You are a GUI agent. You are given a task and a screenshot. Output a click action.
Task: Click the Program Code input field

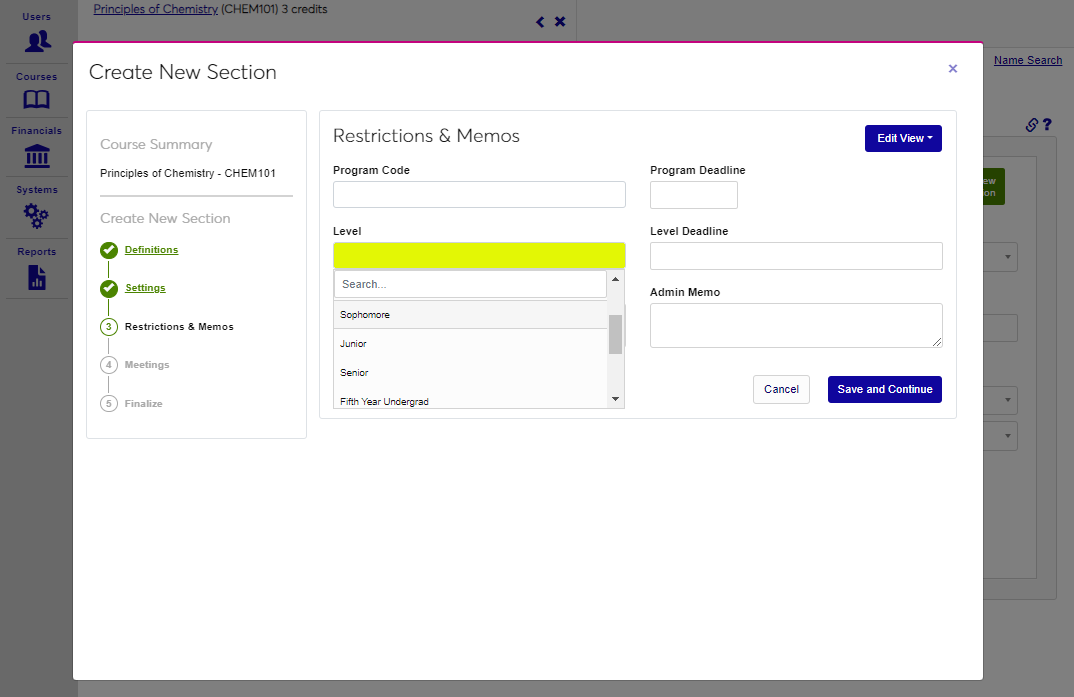pos(479,195)
